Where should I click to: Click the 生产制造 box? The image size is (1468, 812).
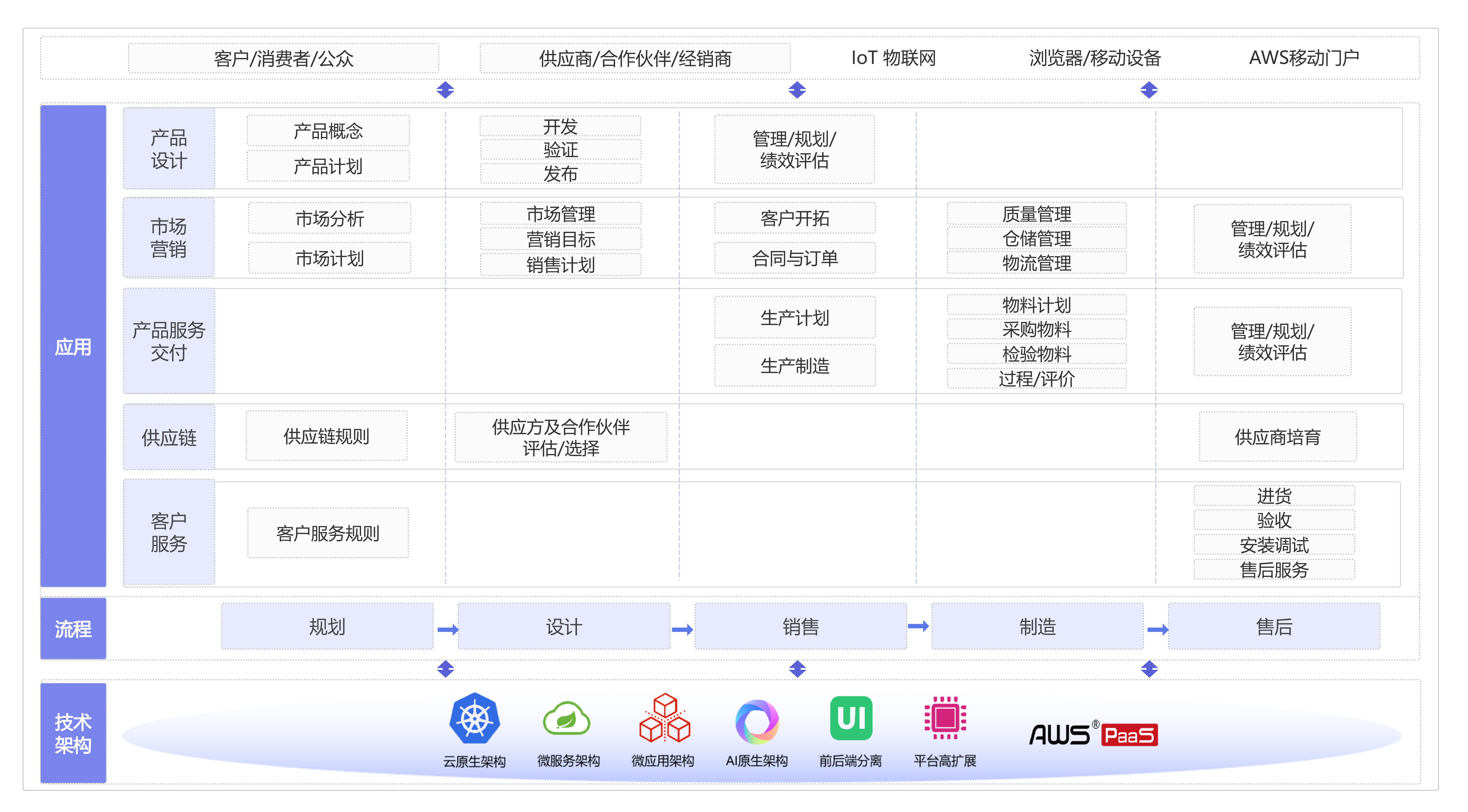(795, 365)
